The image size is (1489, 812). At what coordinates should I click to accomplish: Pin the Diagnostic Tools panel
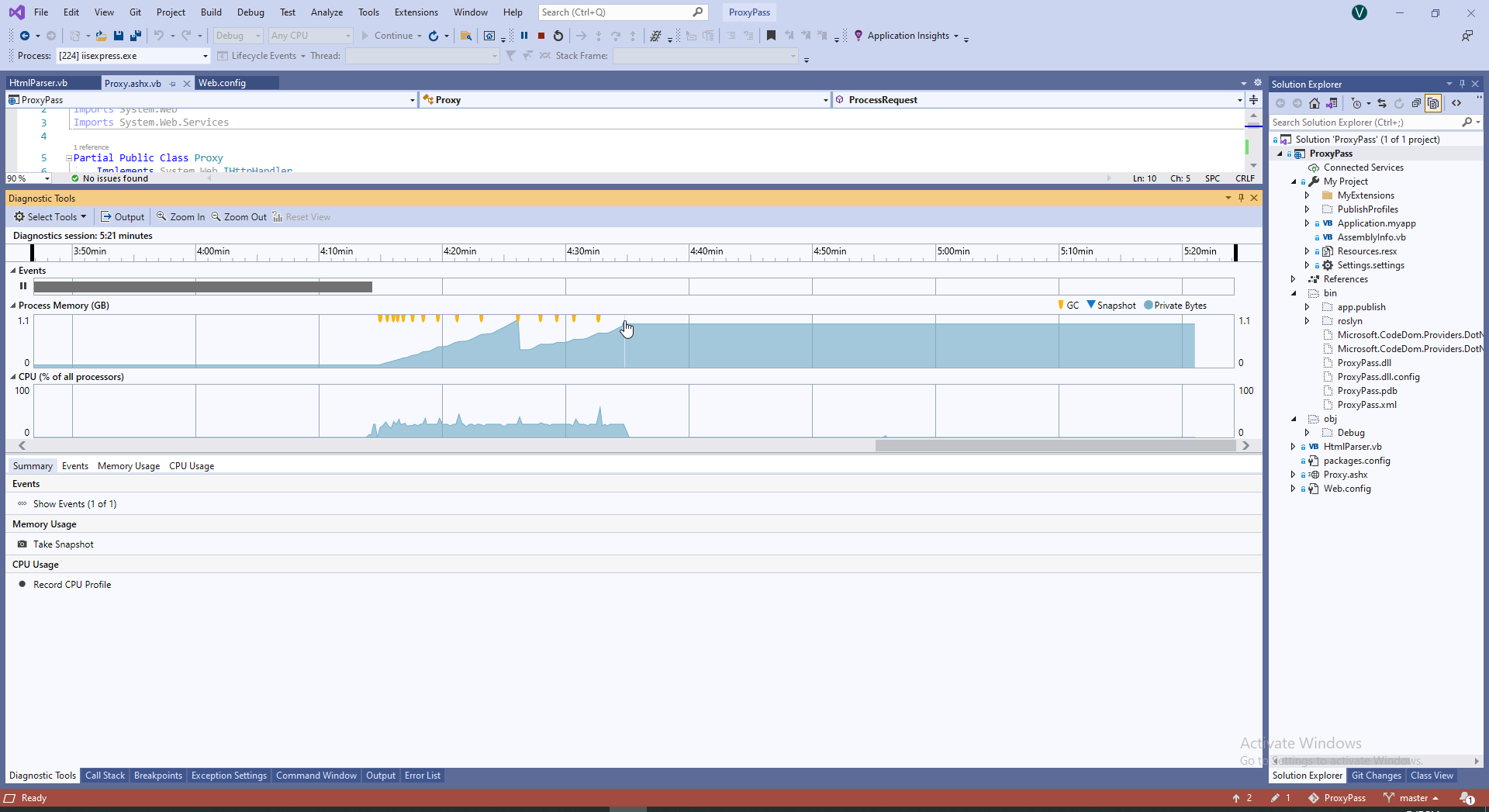point(1241,199)
